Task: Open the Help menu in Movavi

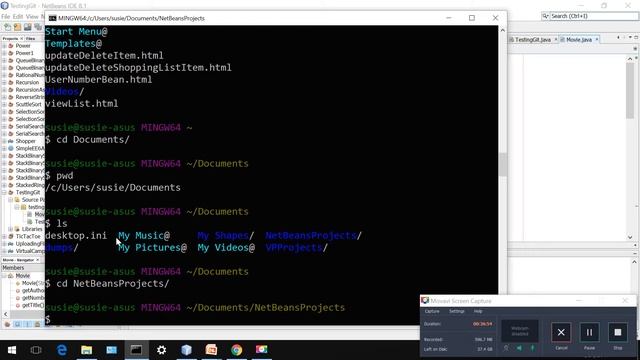Action: point(478,311)
